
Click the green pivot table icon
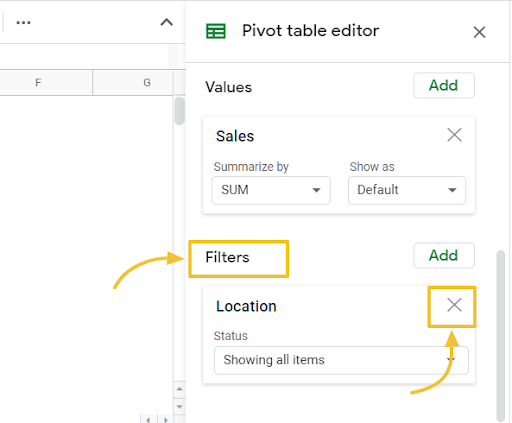pyautogui.click(x=216, y=31)
